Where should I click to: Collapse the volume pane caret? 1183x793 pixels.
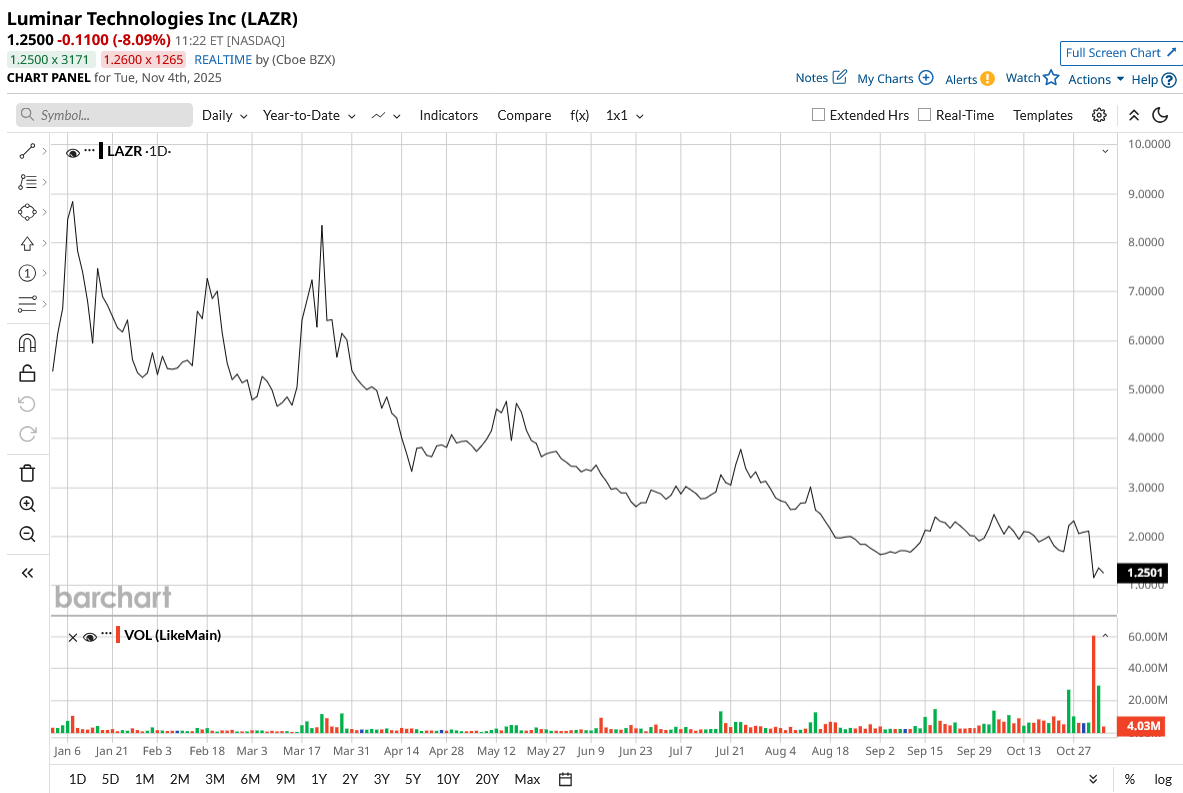tap(1105, 636)
